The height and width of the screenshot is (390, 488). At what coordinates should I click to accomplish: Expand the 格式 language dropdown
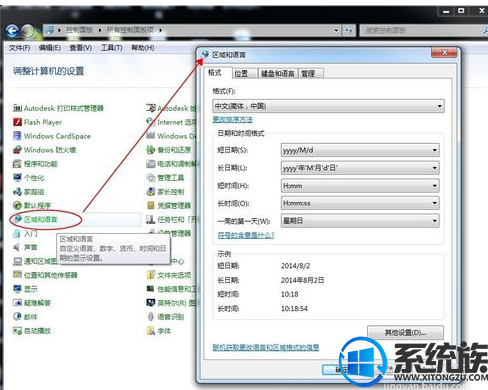[328, 106]
